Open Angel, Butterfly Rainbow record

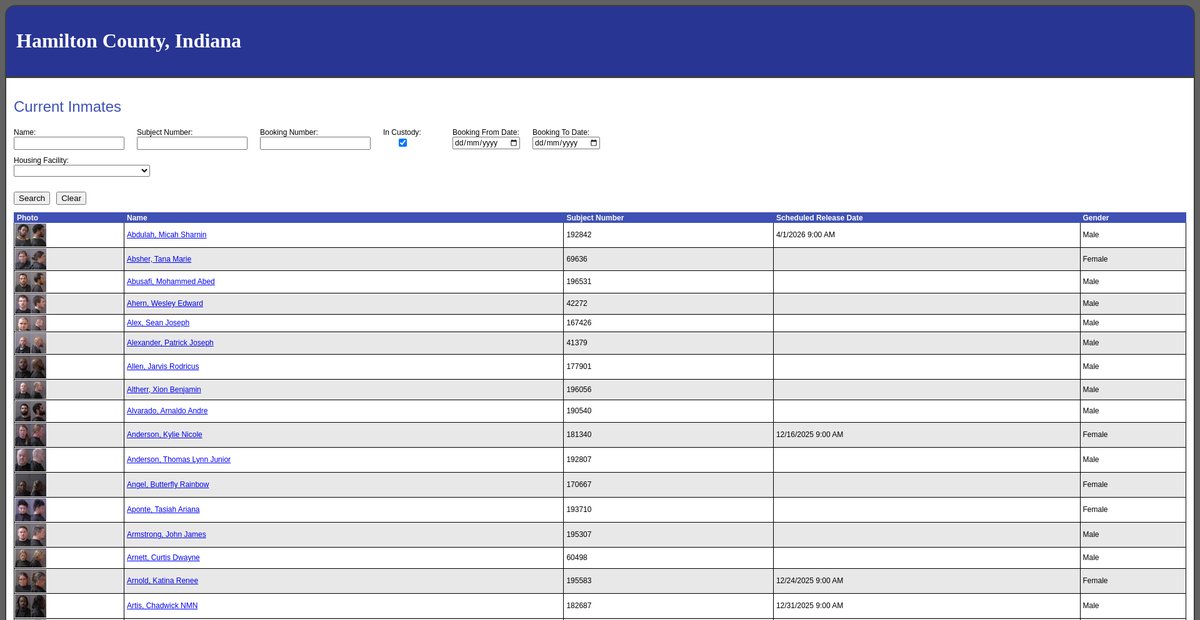tap(168, 485)
